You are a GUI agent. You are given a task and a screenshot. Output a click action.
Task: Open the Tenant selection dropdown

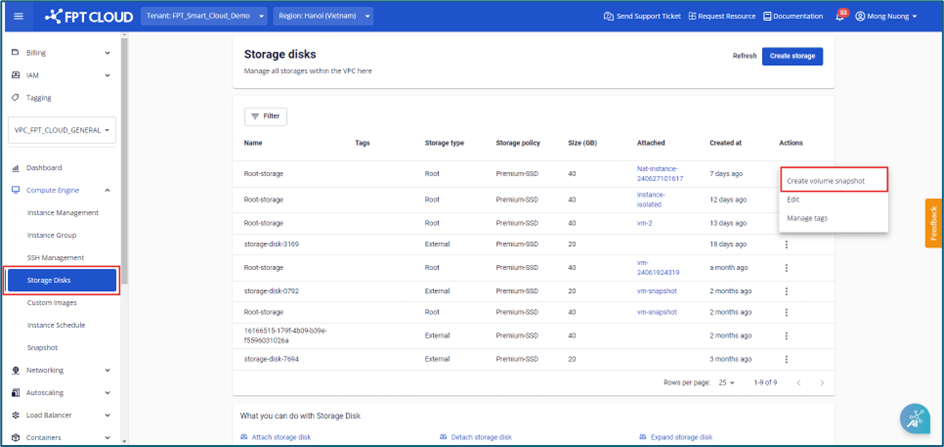(205, 16)
